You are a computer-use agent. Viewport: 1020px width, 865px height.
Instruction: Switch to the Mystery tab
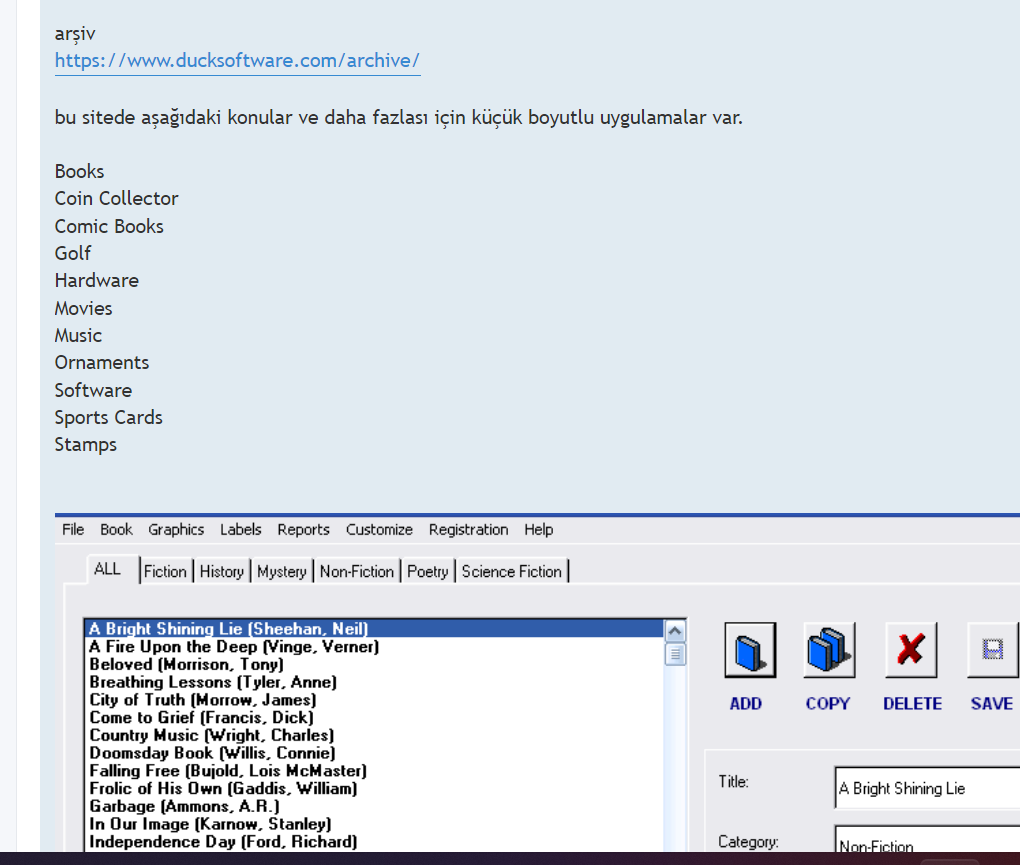point(282,571)
